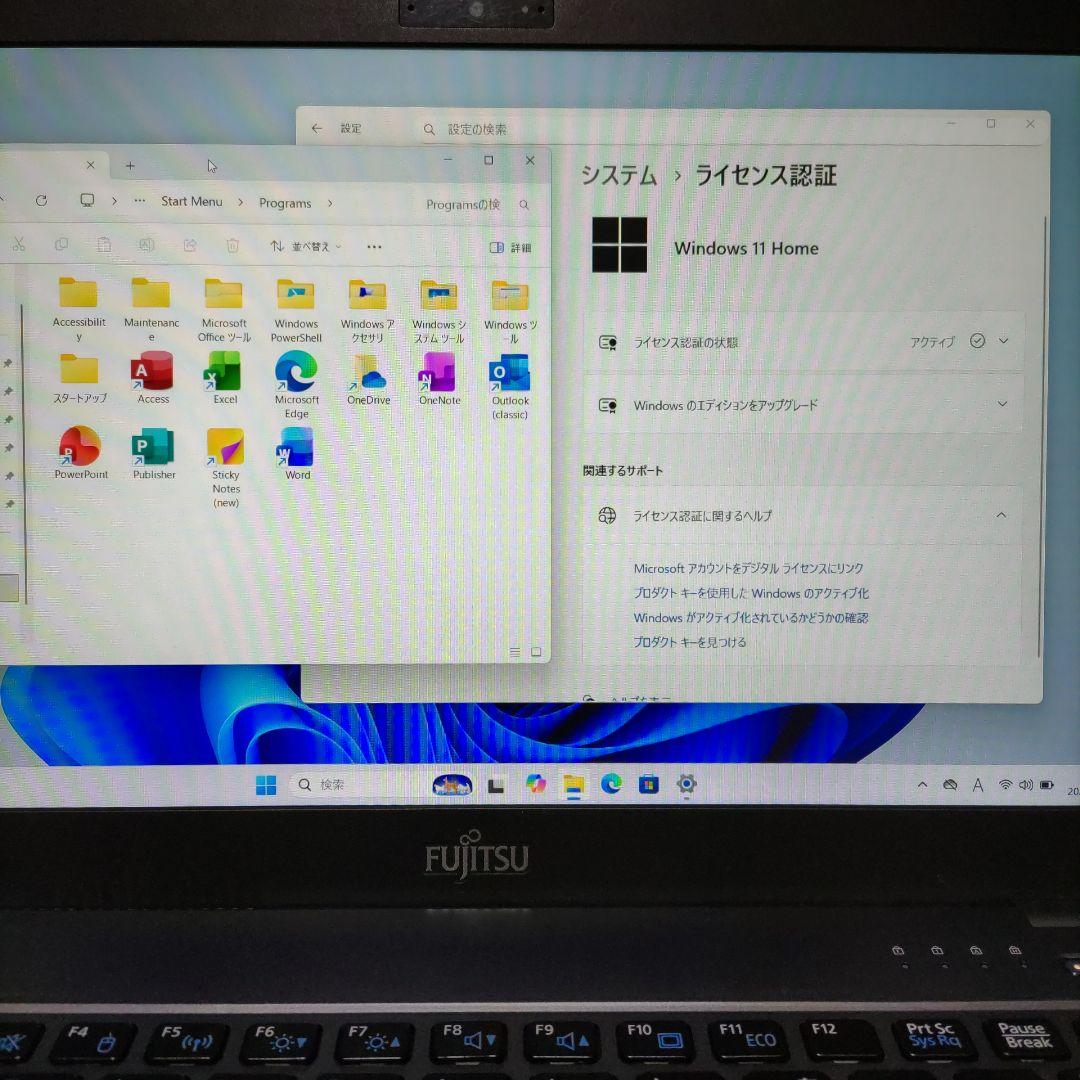
Task: Open PowerPoint from the Programs folder
Action: pos(80,450)
